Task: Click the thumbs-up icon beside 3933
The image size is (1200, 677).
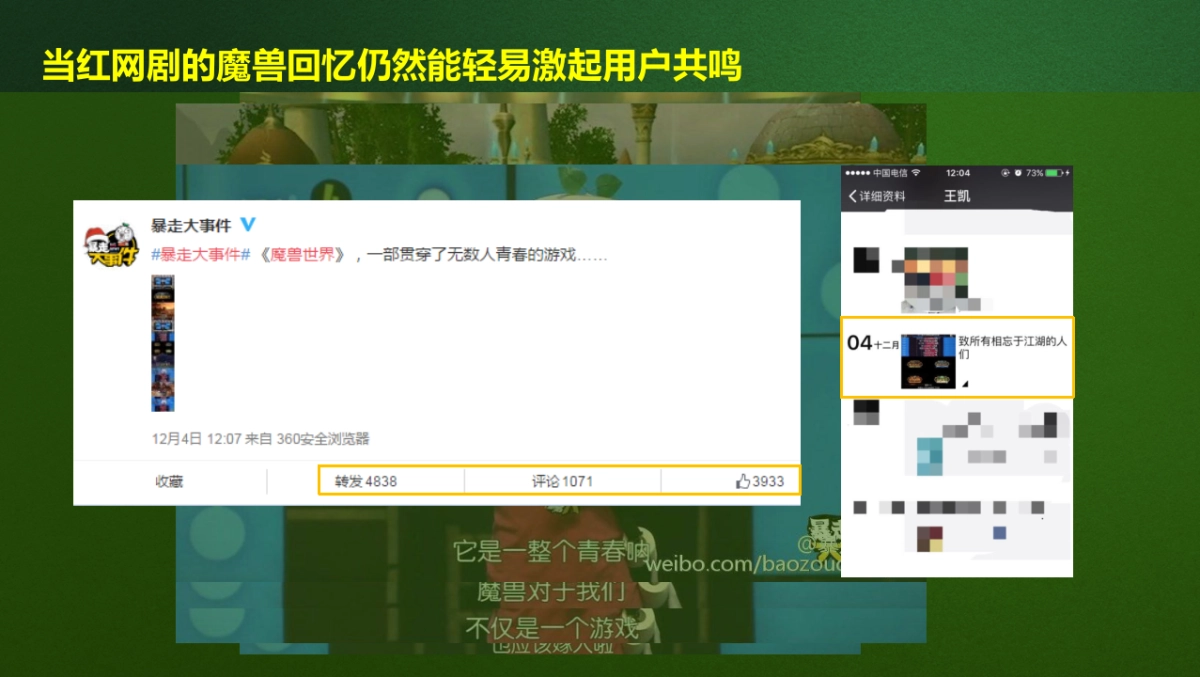Action: pos(742,481)
